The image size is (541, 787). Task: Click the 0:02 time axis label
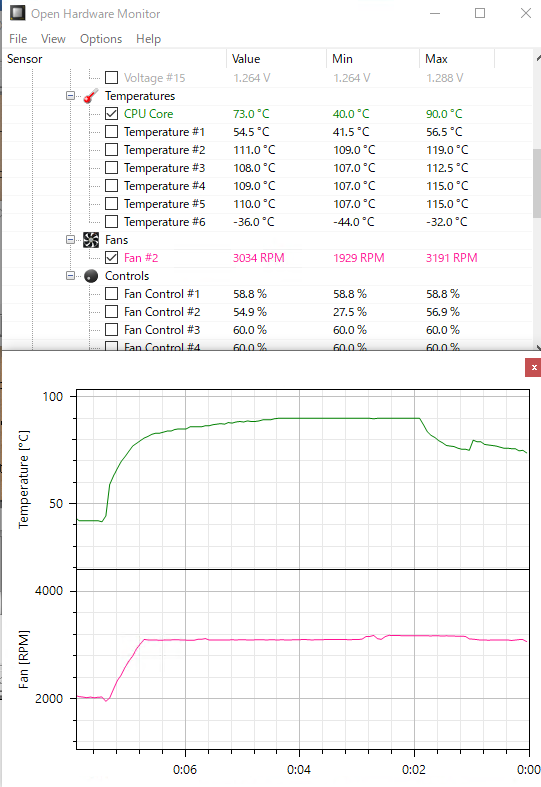(x=414, y=769)
